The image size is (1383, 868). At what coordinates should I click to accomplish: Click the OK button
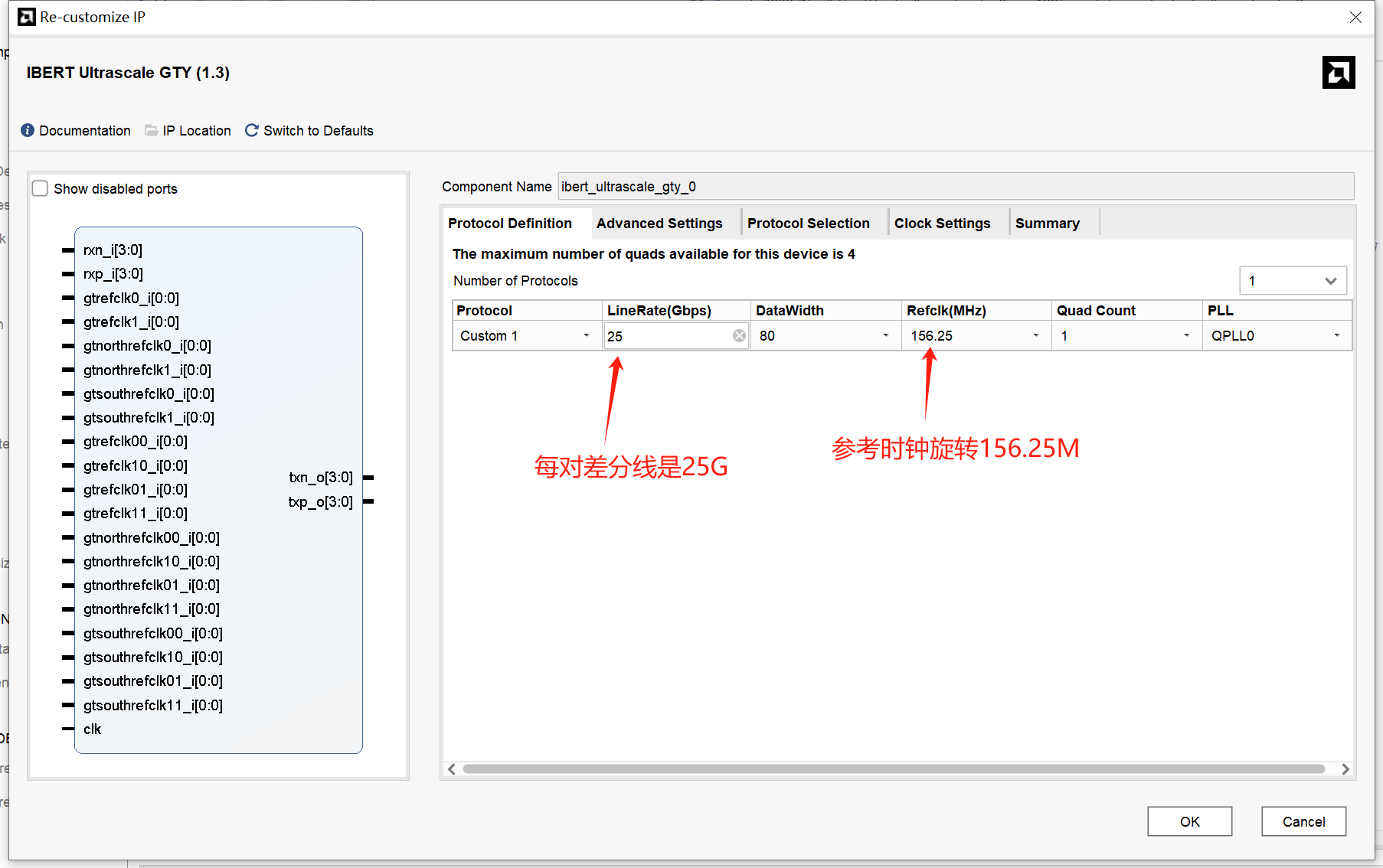coord(1190,821)
